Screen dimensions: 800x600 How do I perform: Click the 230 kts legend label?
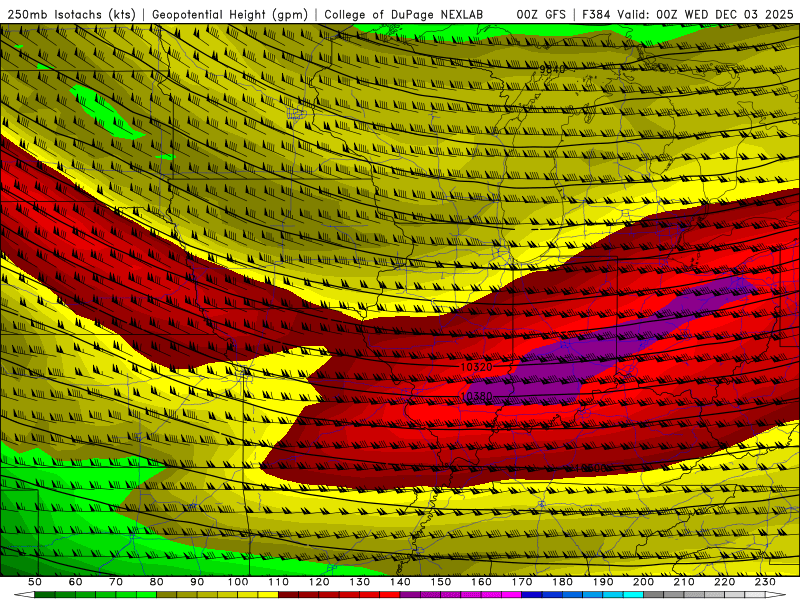tap(765, 582)
